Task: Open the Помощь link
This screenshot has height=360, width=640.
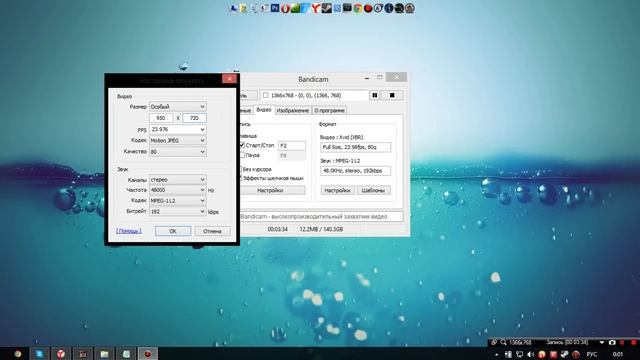Action: 129,231
